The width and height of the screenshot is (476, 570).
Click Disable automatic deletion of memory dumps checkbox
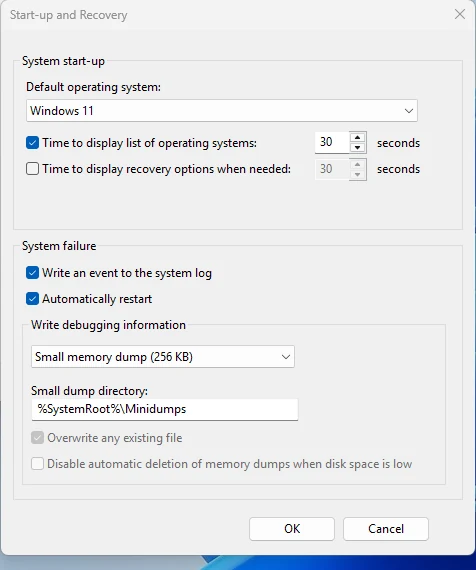[37, 464]
